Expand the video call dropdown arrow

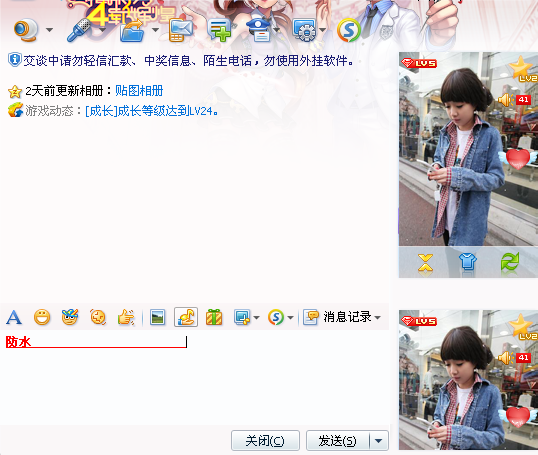(x=49, y=30)
